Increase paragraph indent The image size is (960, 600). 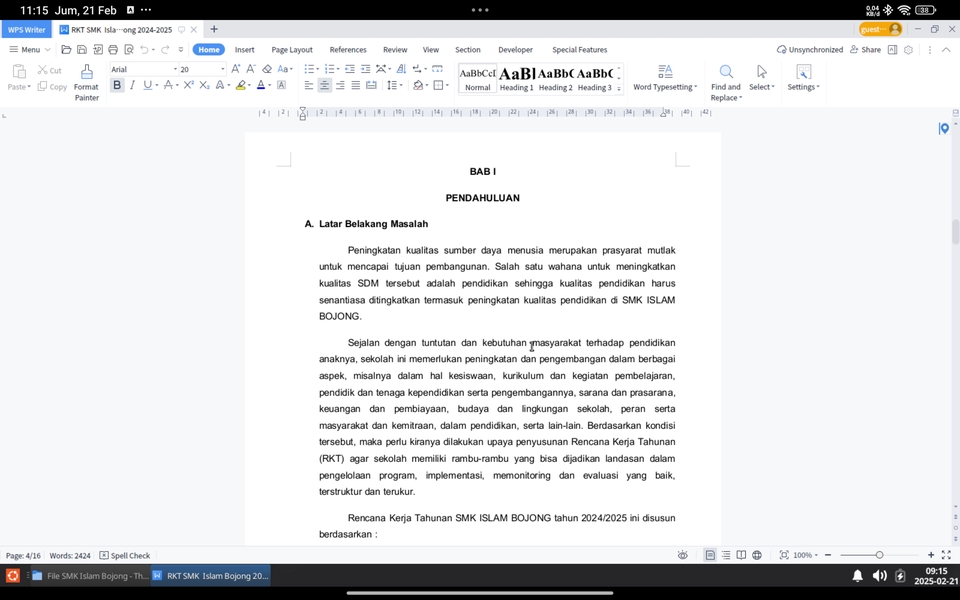tap(366, 69)
